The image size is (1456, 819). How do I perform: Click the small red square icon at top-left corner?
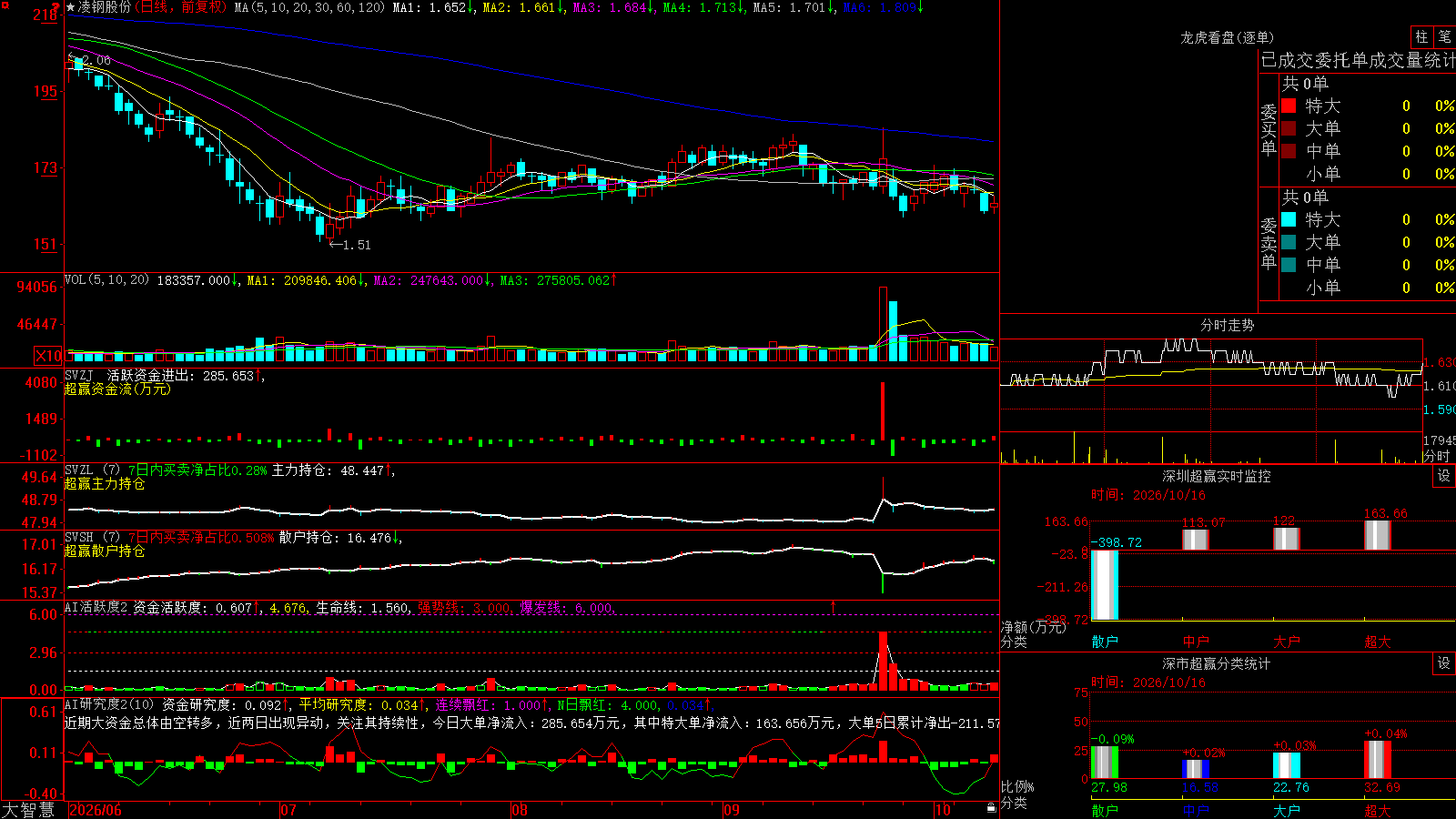tap(5, 5)
